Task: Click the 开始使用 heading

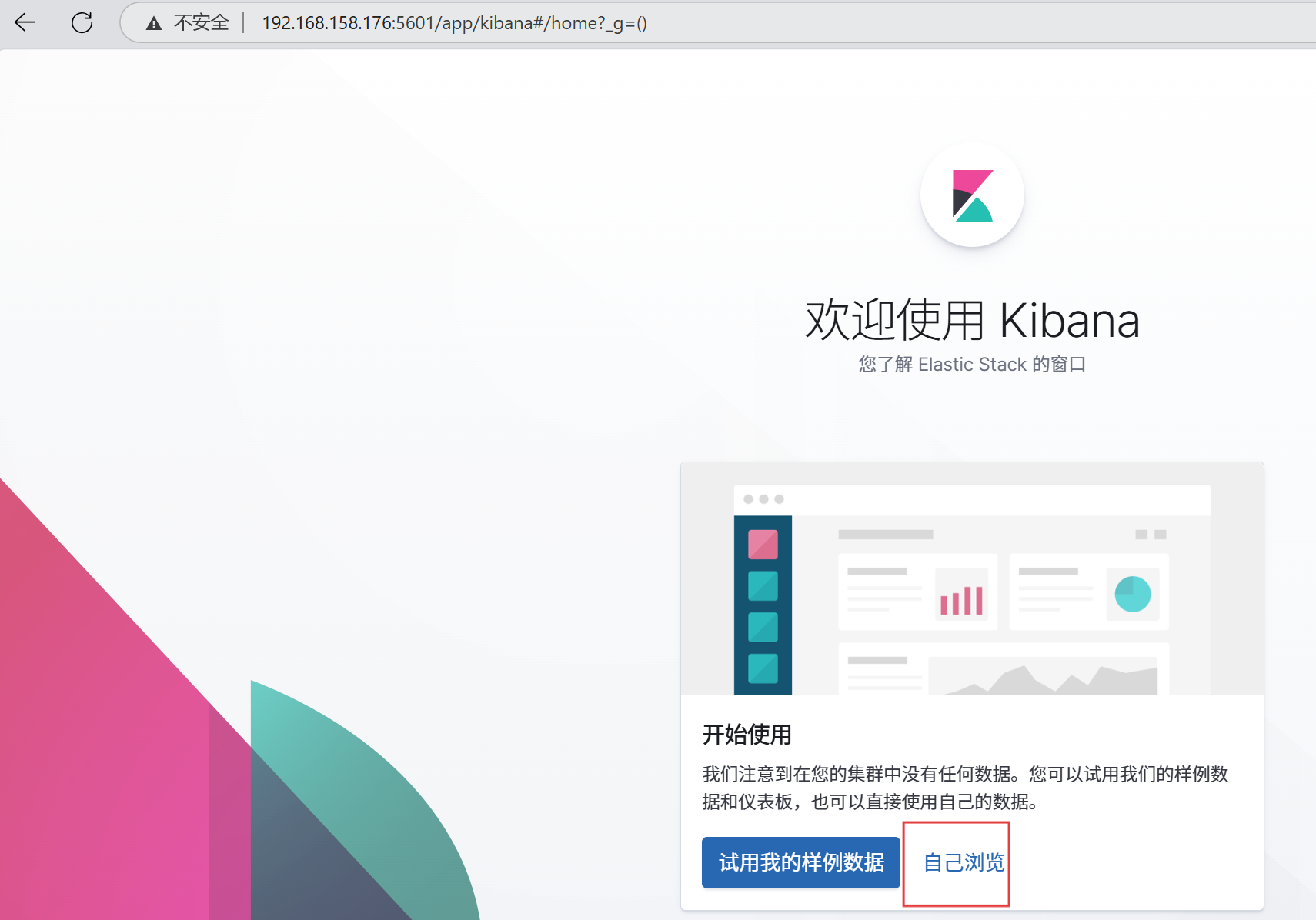Action: tap(747, 735)
